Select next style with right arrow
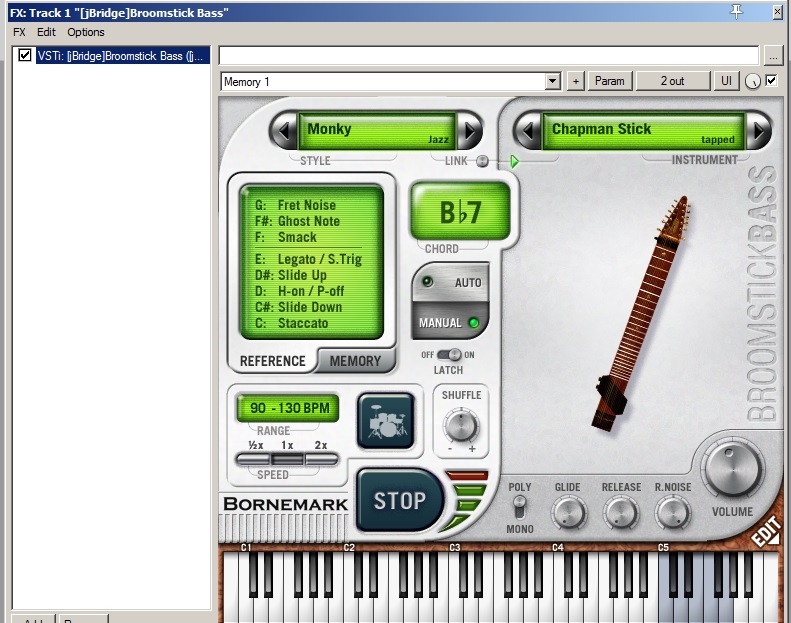Viewport: 791px width, 623px height. pos(470,131)
